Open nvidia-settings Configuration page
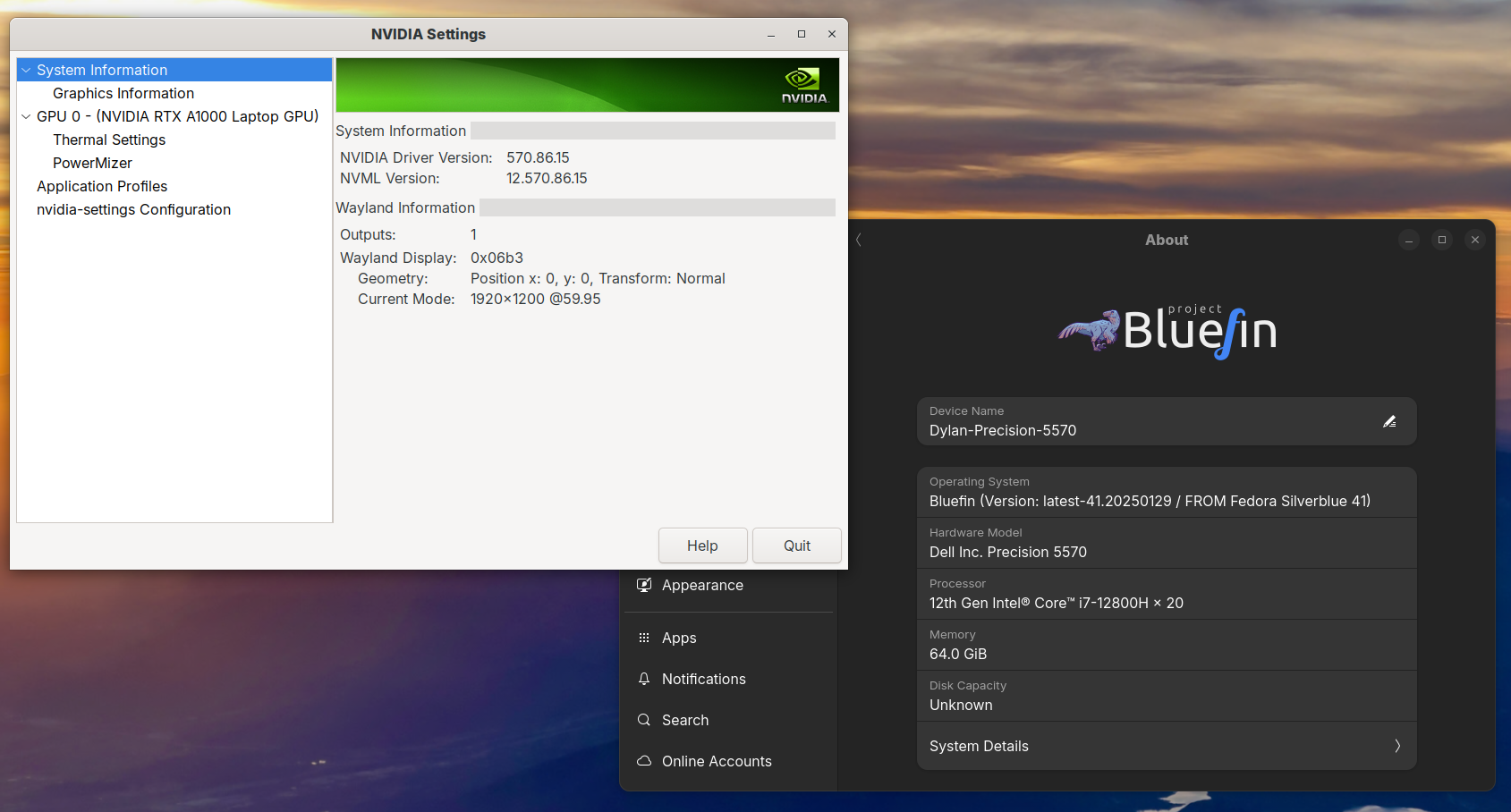The width and height of the screenshot is (1511, 812). pos(133,209)
